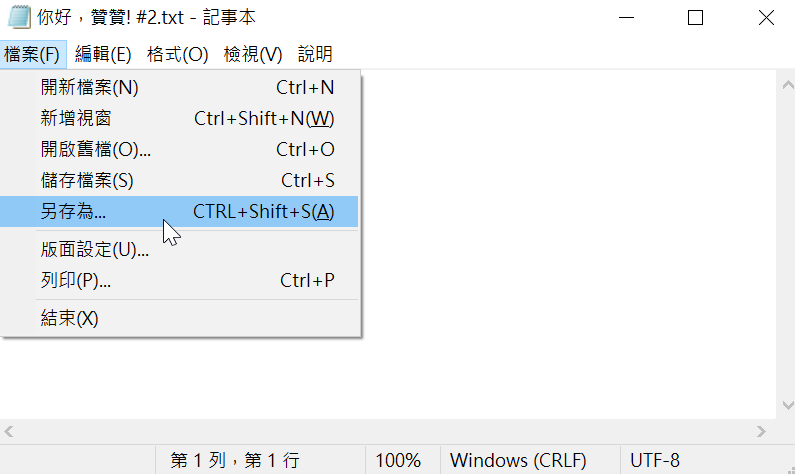795x474 pixels.
Task: Close the Notepad window
Action: point(766,18)
